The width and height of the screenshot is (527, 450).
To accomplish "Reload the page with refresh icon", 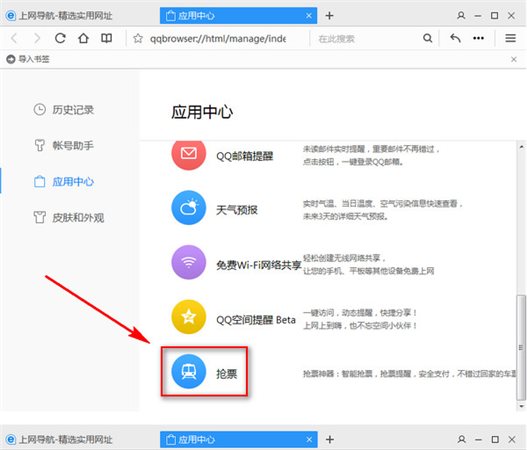I will coord(60,38).
